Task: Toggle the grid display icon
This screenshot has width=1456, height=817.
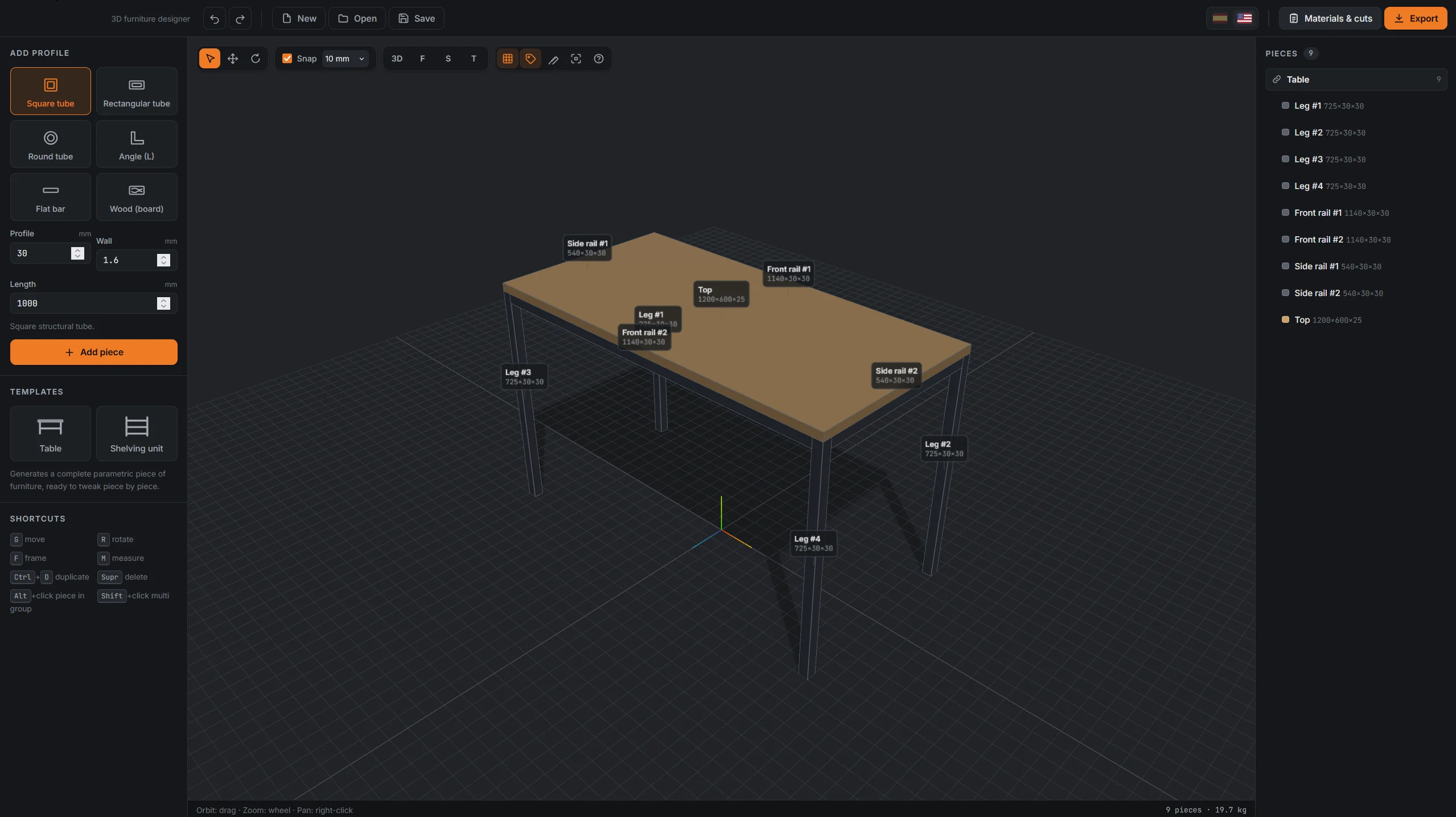Action: coord(508,59)
